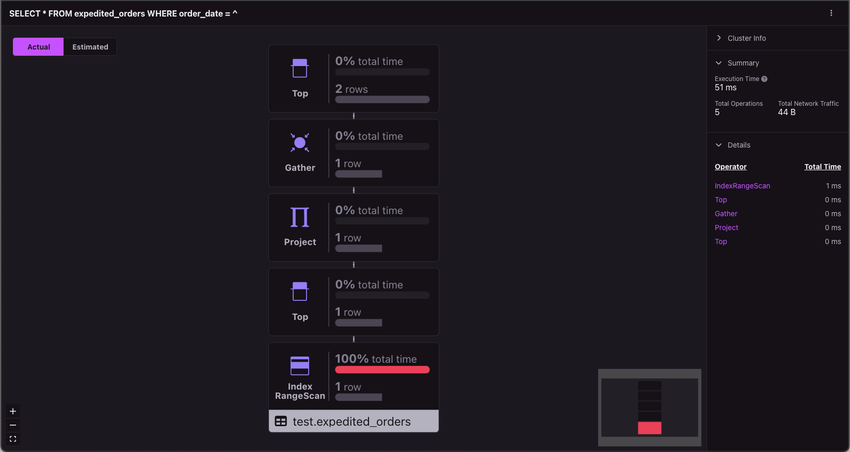Open the three-dot options menu
Screen dimensions: 850x452
click(x=831, y=13)
